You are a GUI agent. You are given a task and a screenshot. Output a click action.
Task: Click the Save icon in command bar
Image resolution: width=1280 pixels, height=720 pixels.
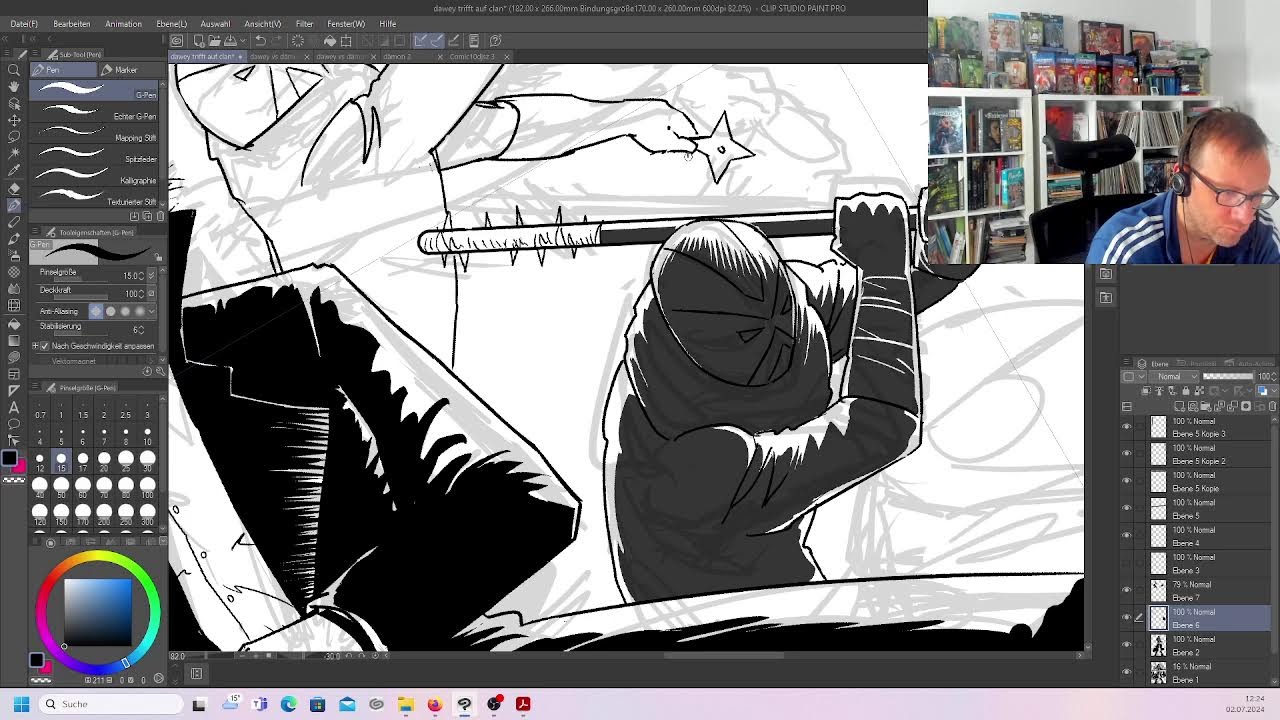228,40
